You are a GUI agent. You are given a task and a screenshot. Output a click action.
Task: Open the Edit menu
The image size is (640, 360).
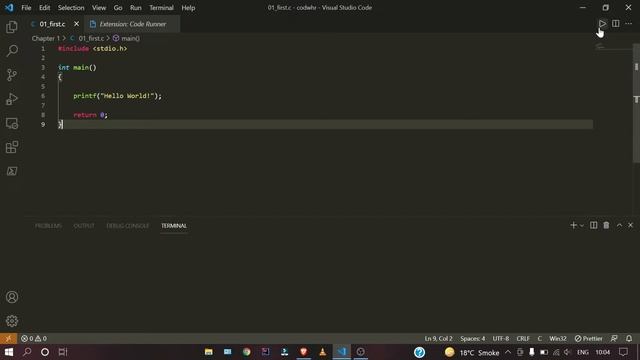tap(44, 8)
